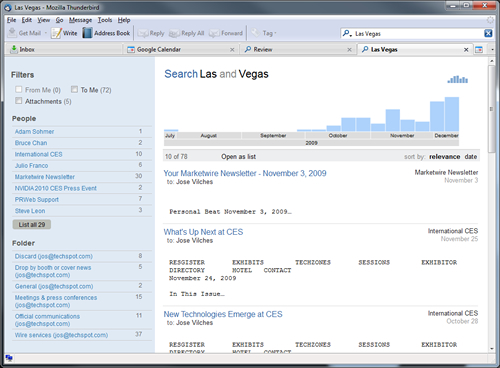Screen dimensions: 500x368
Task: Toggle the To Me filter checkbox
Action: [x=74, y=89]
